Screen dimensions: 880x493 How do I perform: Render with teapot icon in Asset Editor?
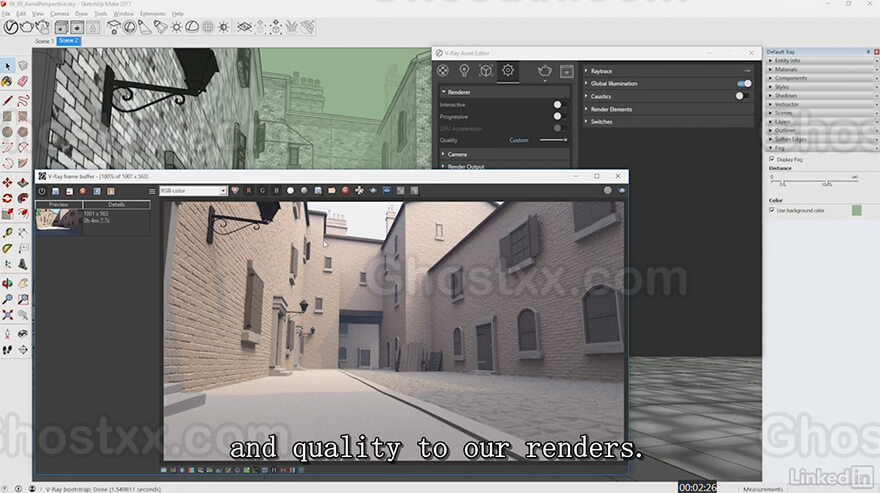coord(544,71)
